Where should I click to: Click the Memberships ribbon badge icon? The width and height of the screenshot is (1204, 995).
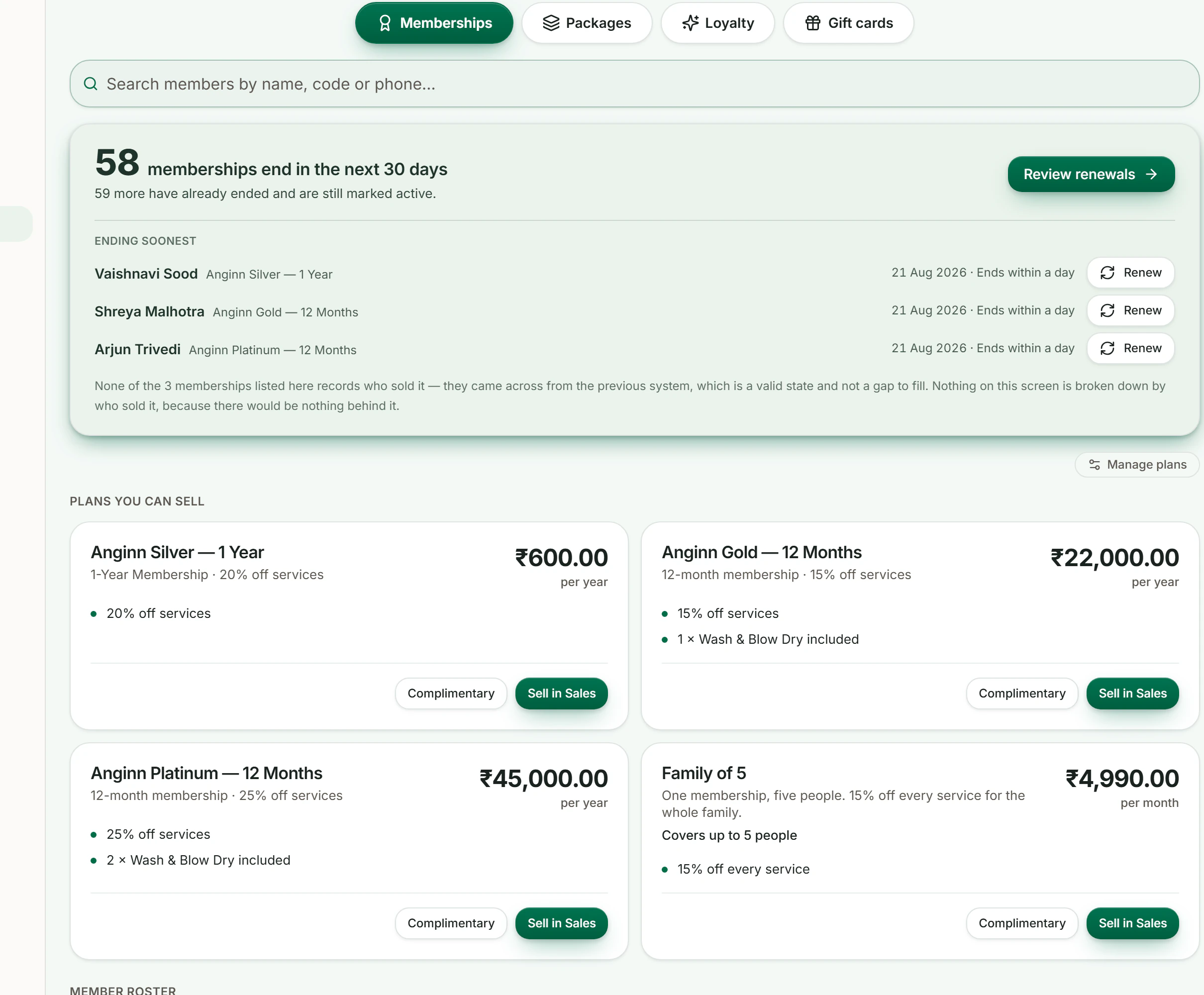pyautogui.click(x=385, y=23)
